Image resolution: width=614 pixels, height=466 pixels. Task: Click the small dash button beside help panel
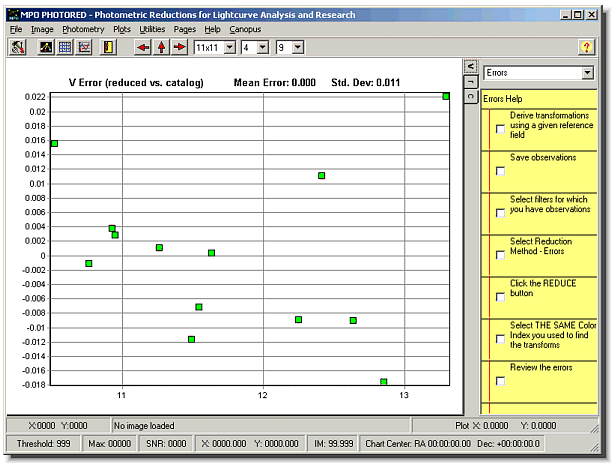pyautogui.click(x=471, y=81)
